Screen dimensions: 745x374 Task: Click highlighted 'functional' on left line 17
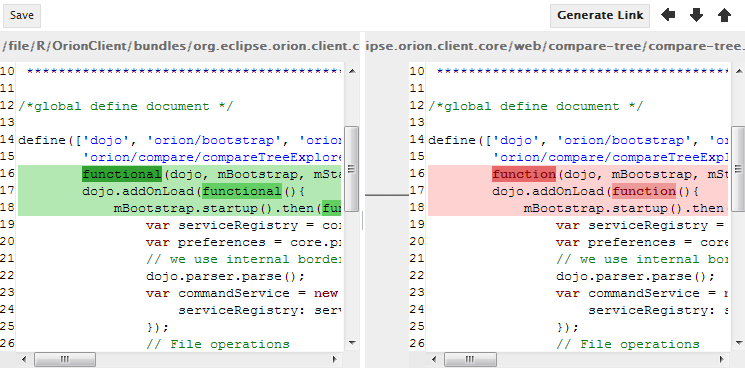(x=242, y=192)
